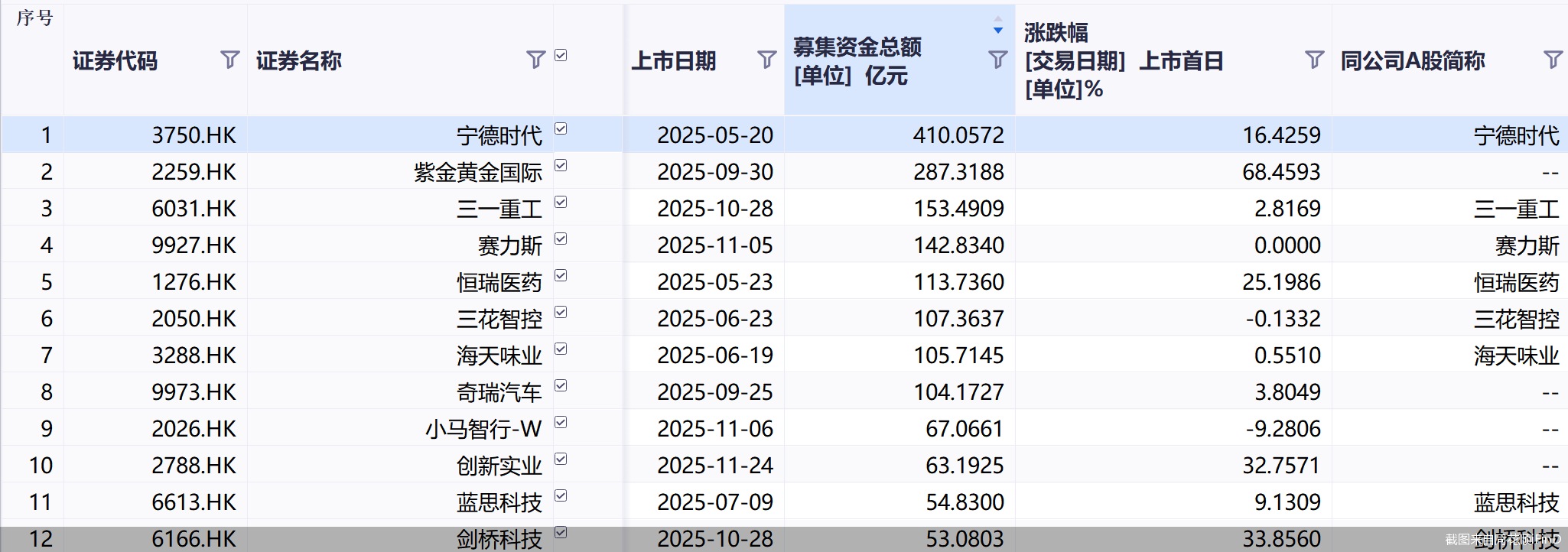1568x552 pixels.
Task: Uncheck the 宁德时代 row checkbox
Action: [561, 128]
